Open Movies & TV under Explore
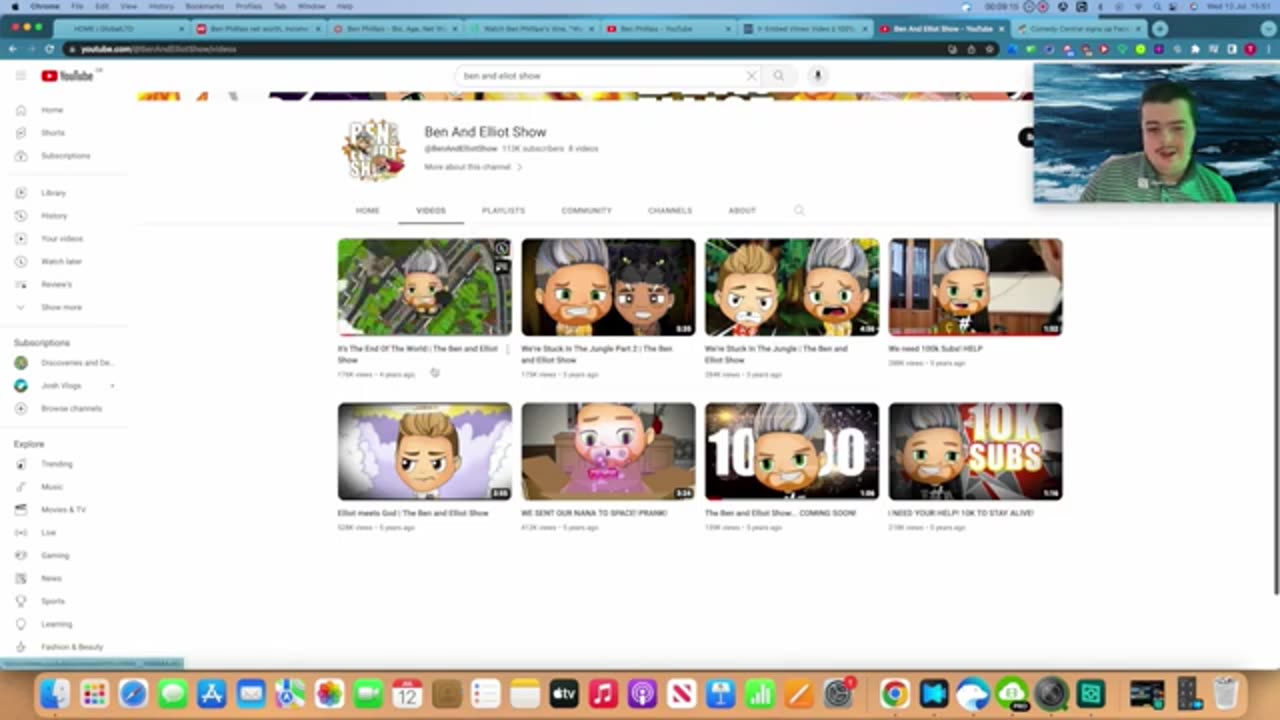The width and height of the screenshot is (1280, 720). pyautogui.click(x=65, y=510)
